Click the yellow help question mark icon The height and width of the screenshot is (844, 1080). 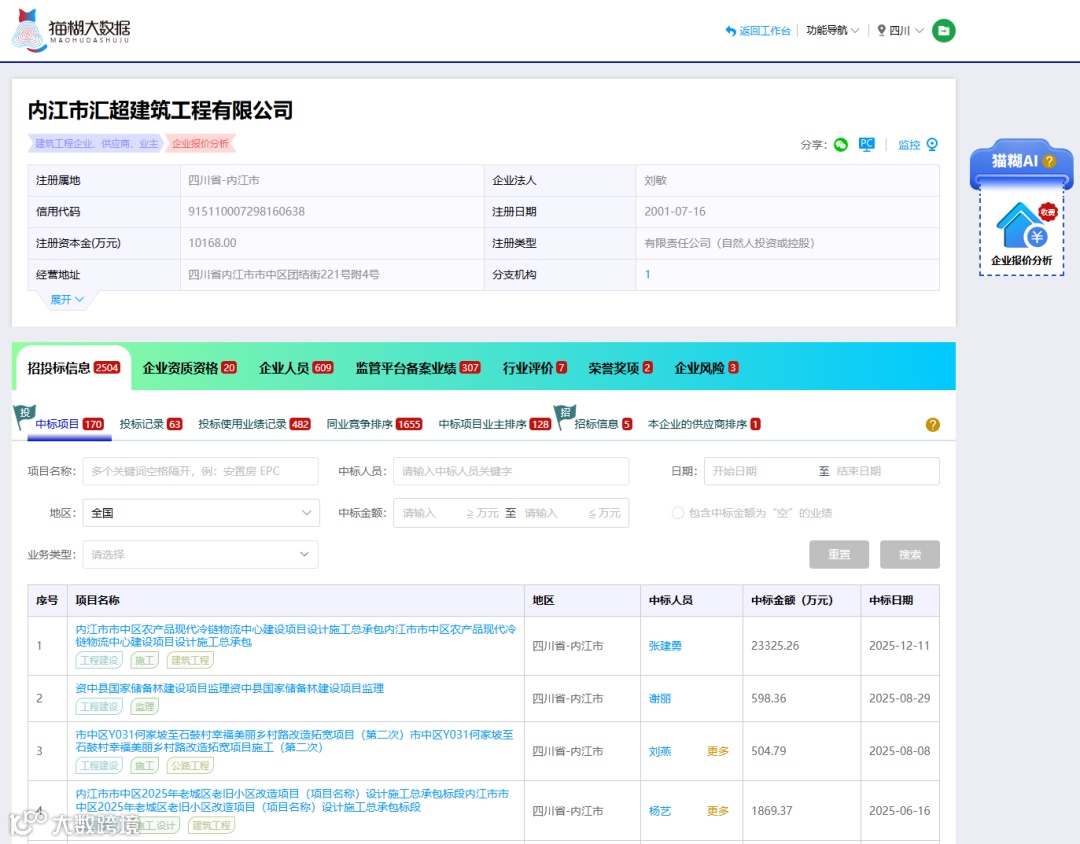click(932, 424)
